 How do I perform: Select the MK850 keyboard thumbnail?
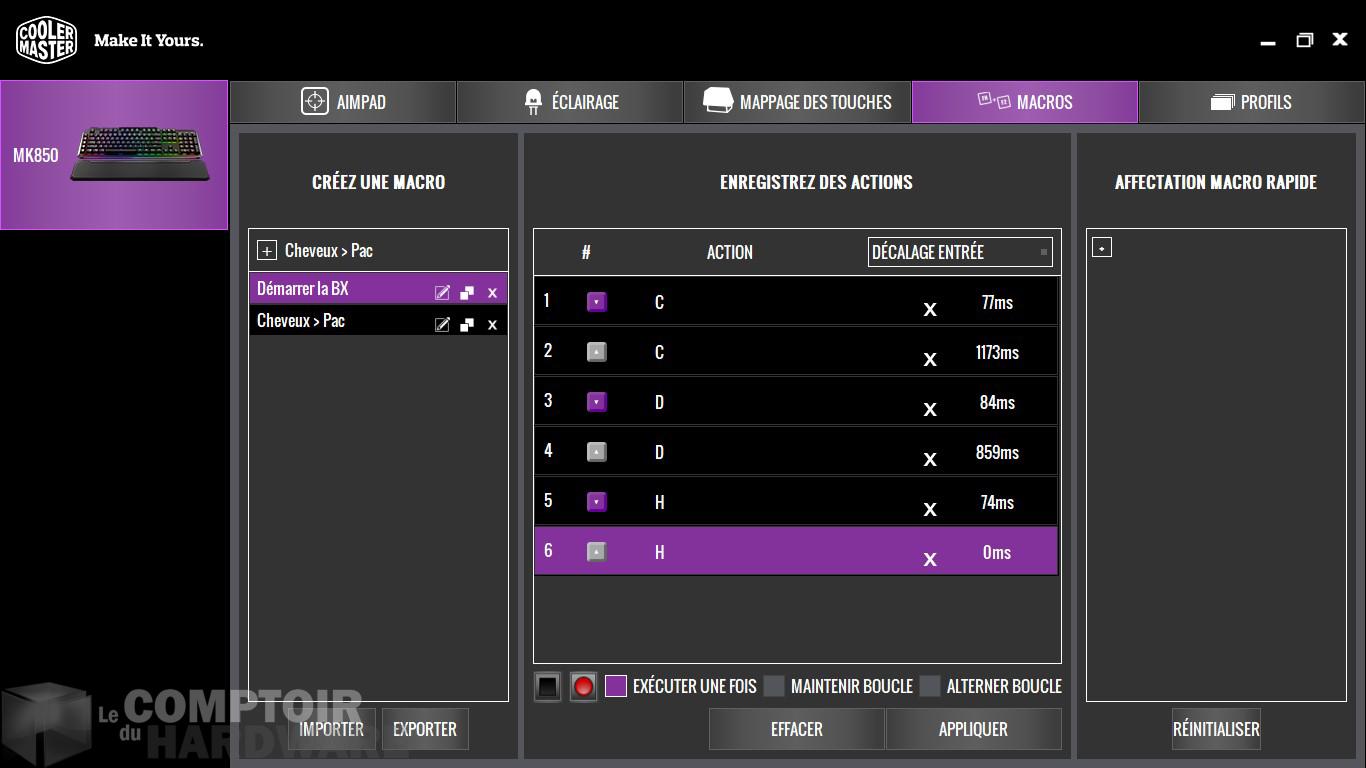(113, 155)
